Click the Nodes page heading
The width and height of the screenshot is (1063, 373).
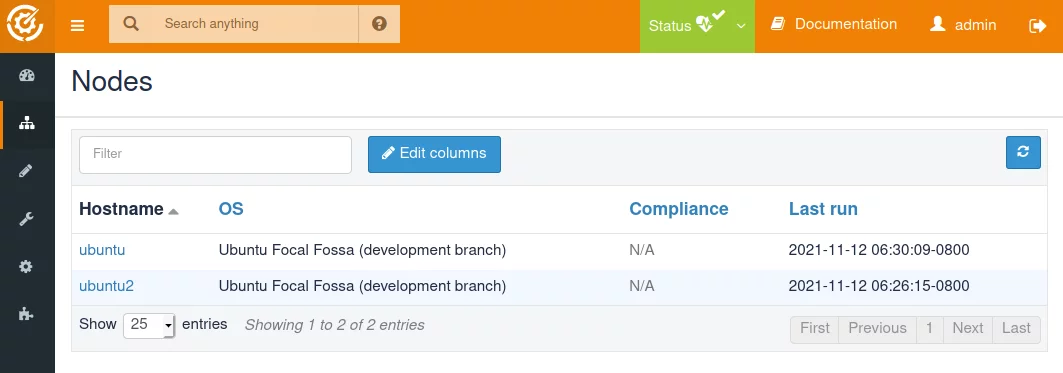point(112,82)
